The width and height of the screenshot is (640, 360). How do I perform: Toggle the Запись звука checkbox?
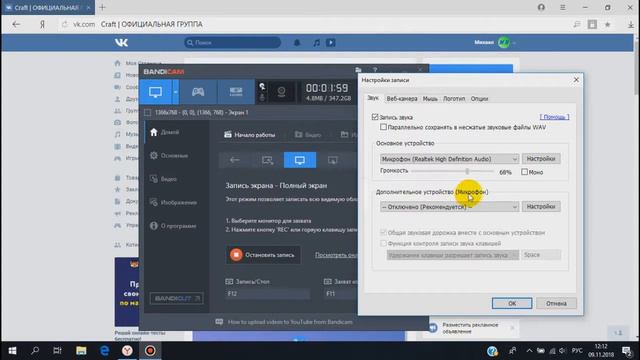pos(375,117)
